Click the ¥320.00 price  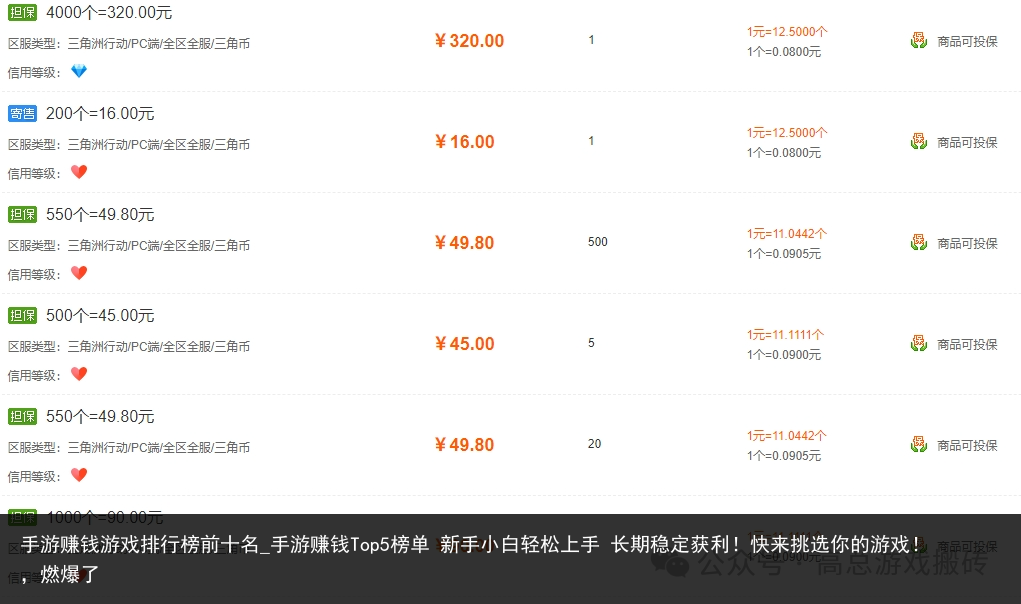(469, 41)
